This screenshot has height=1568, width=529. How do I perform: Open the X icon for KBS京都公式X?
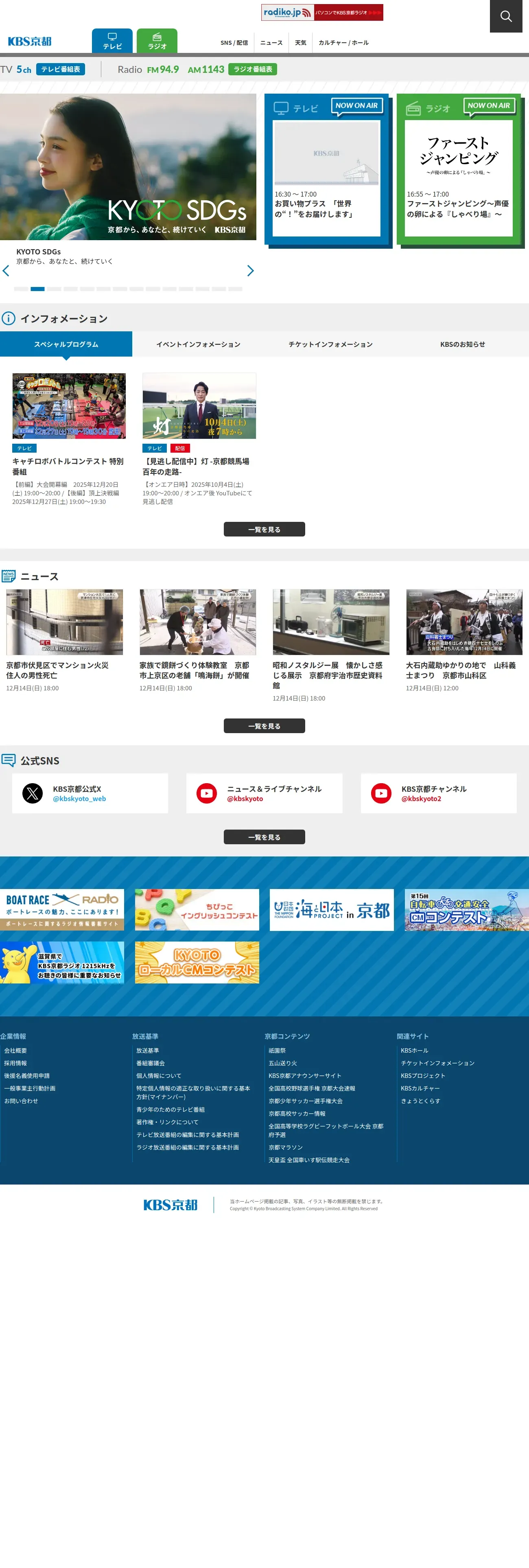[33, 793]
